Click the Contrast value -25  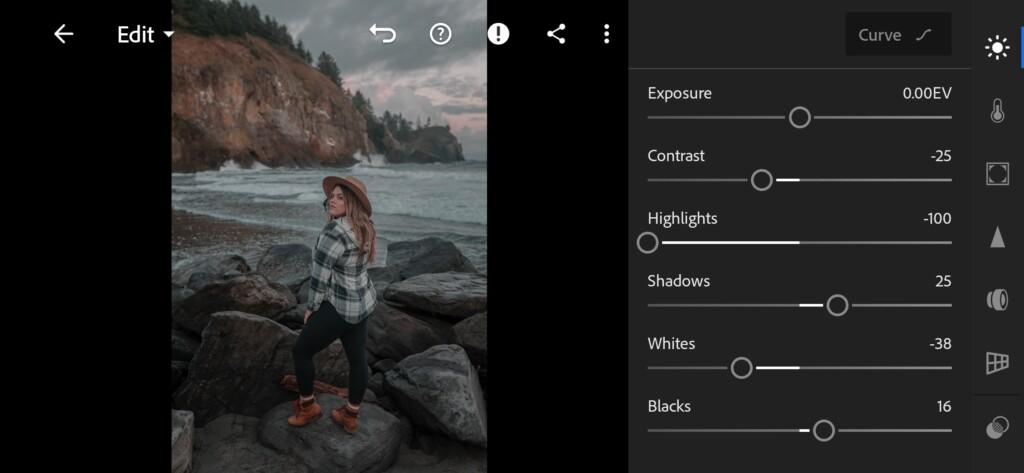coord(940,156)
